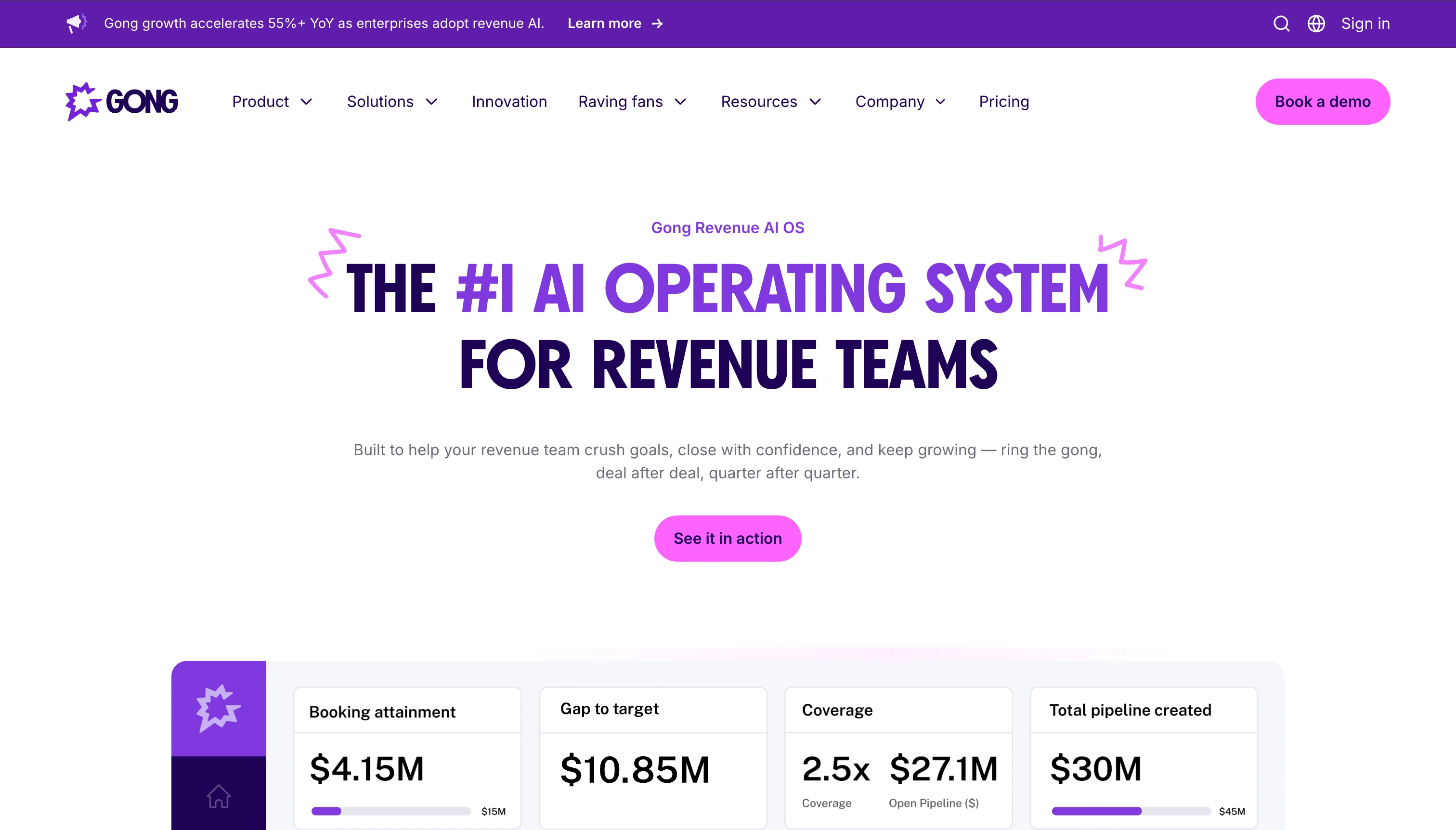Click the $4.15M value

pyautogui.click(x=367, y=768)
